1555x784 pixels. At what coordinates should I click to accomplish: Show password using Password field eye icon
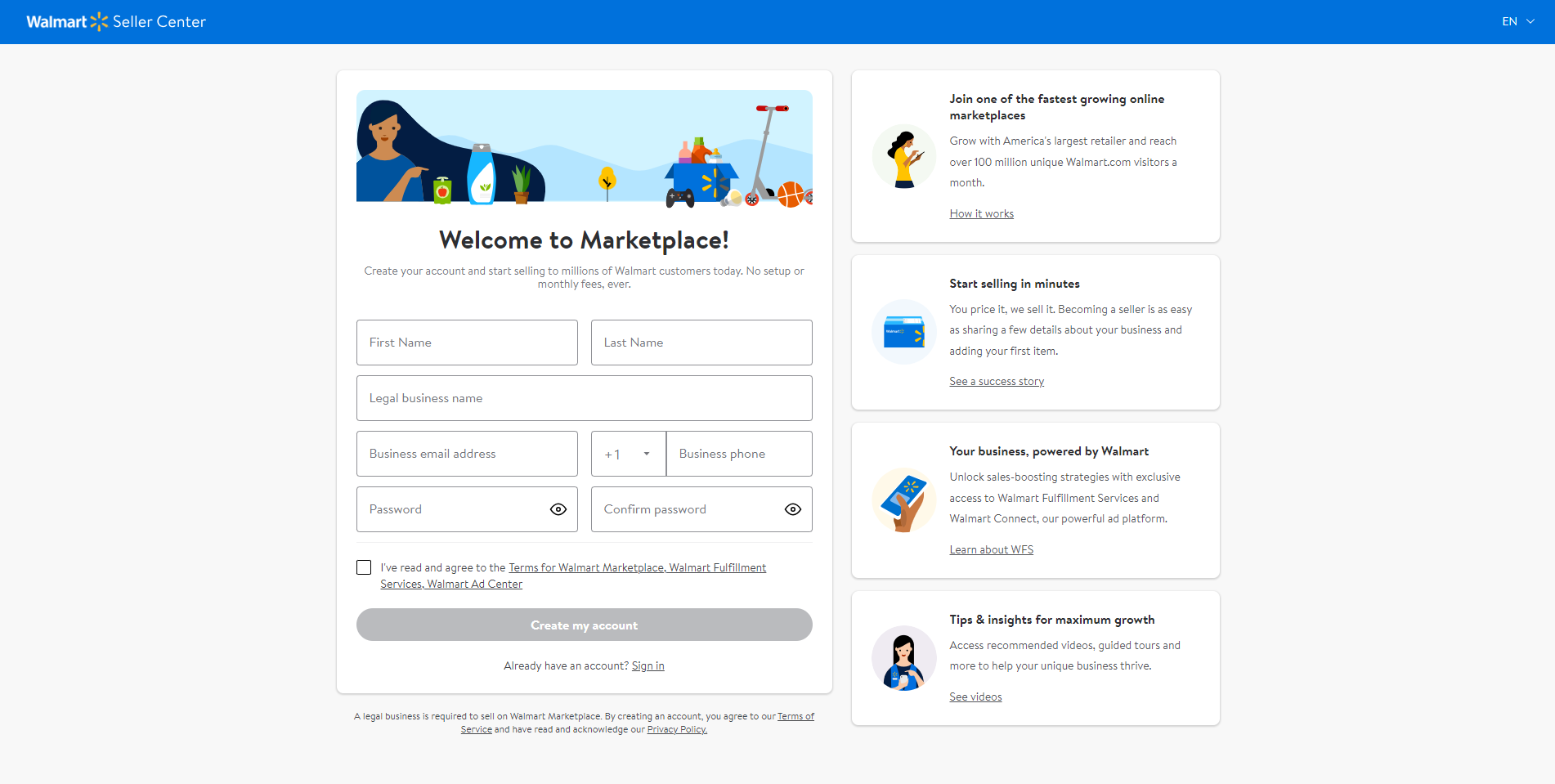point(558,509)
